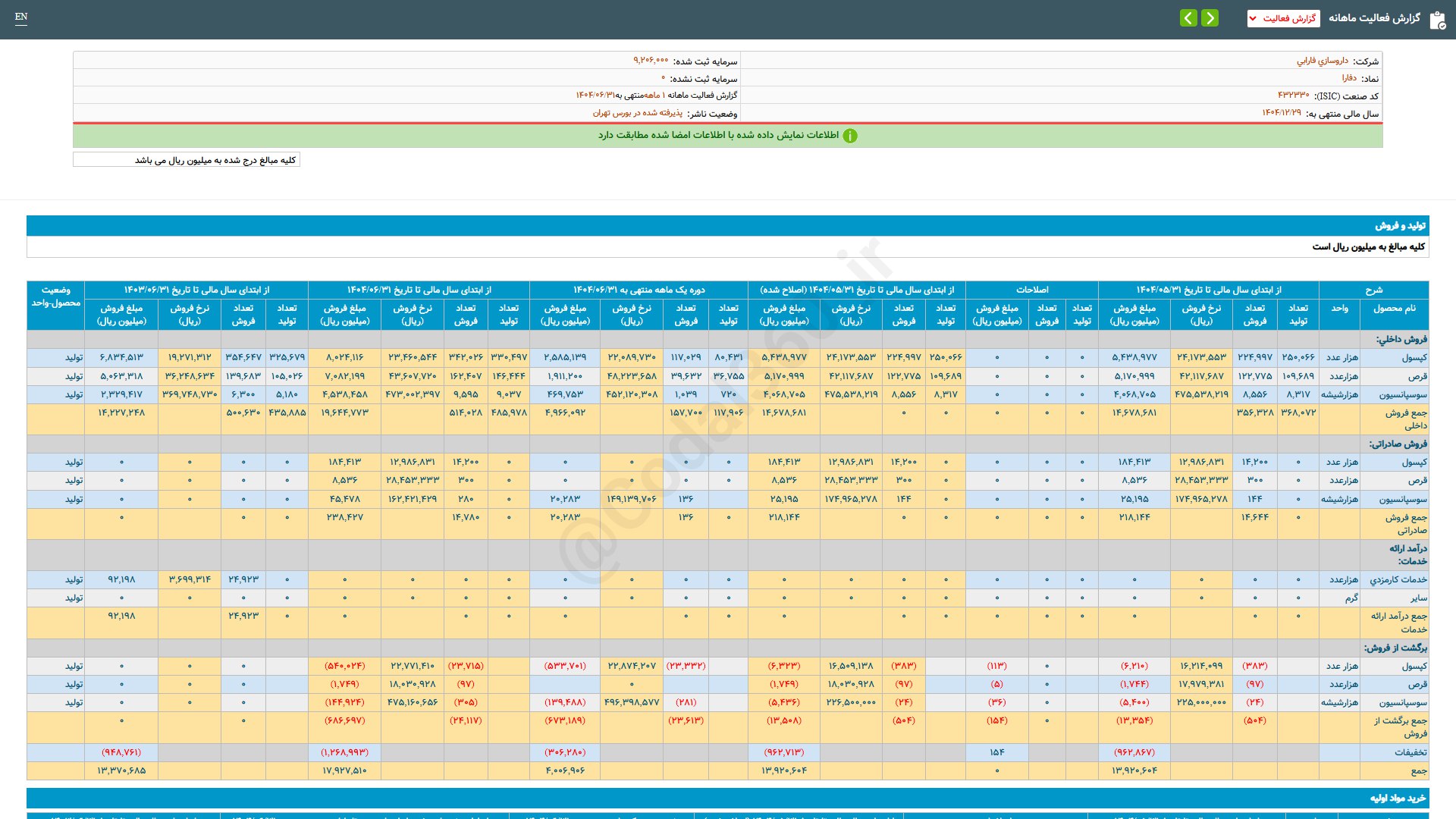Click the خدمات کارمزدي row label

point(1398,579)
